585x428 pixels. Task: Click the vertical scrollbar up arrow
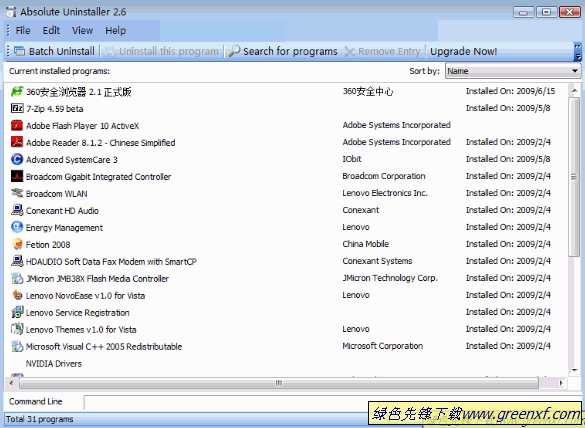click(x=575, y=90)
